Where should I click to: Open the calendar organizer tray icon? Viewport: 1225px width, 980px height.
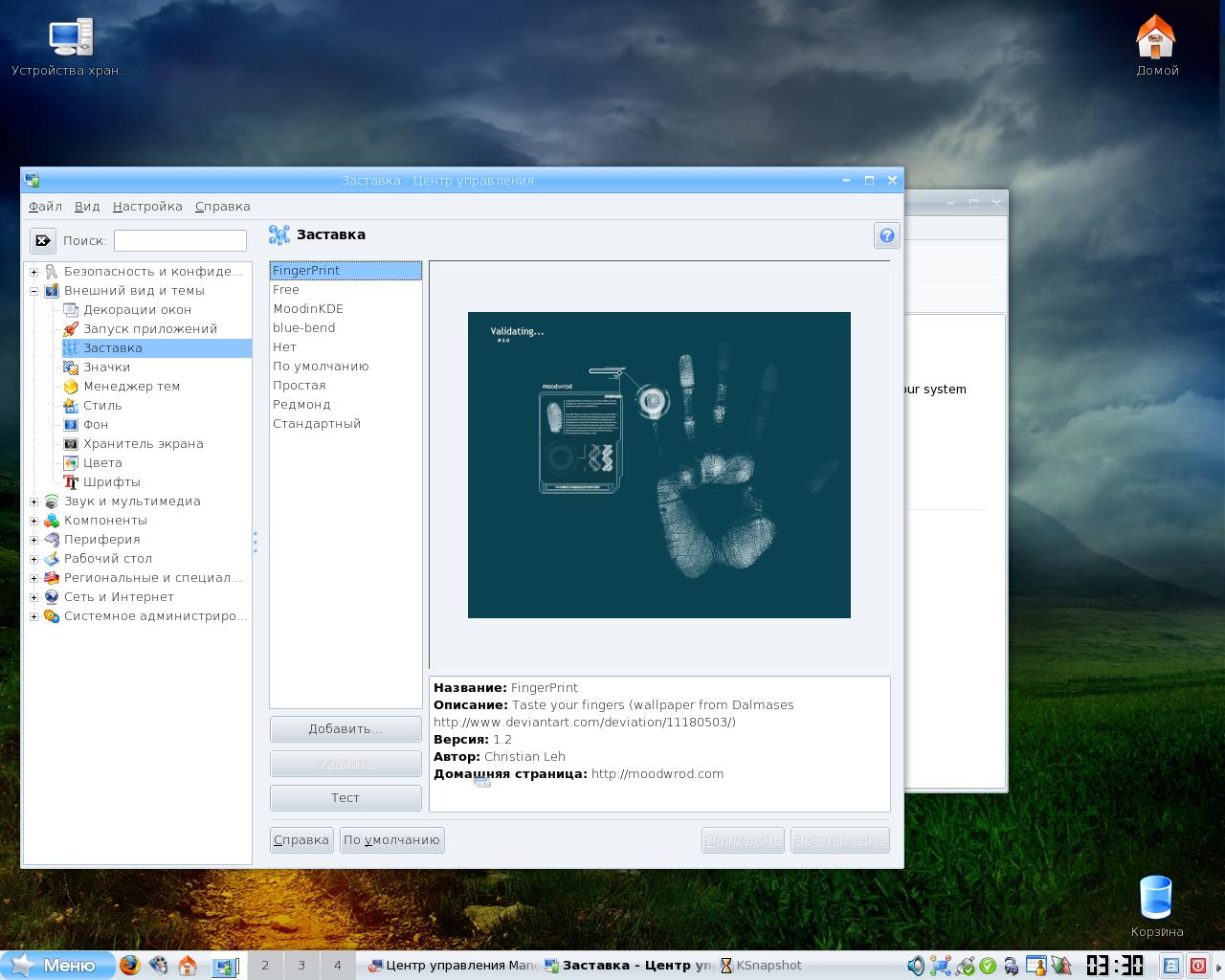click(x=1036, y=966)
